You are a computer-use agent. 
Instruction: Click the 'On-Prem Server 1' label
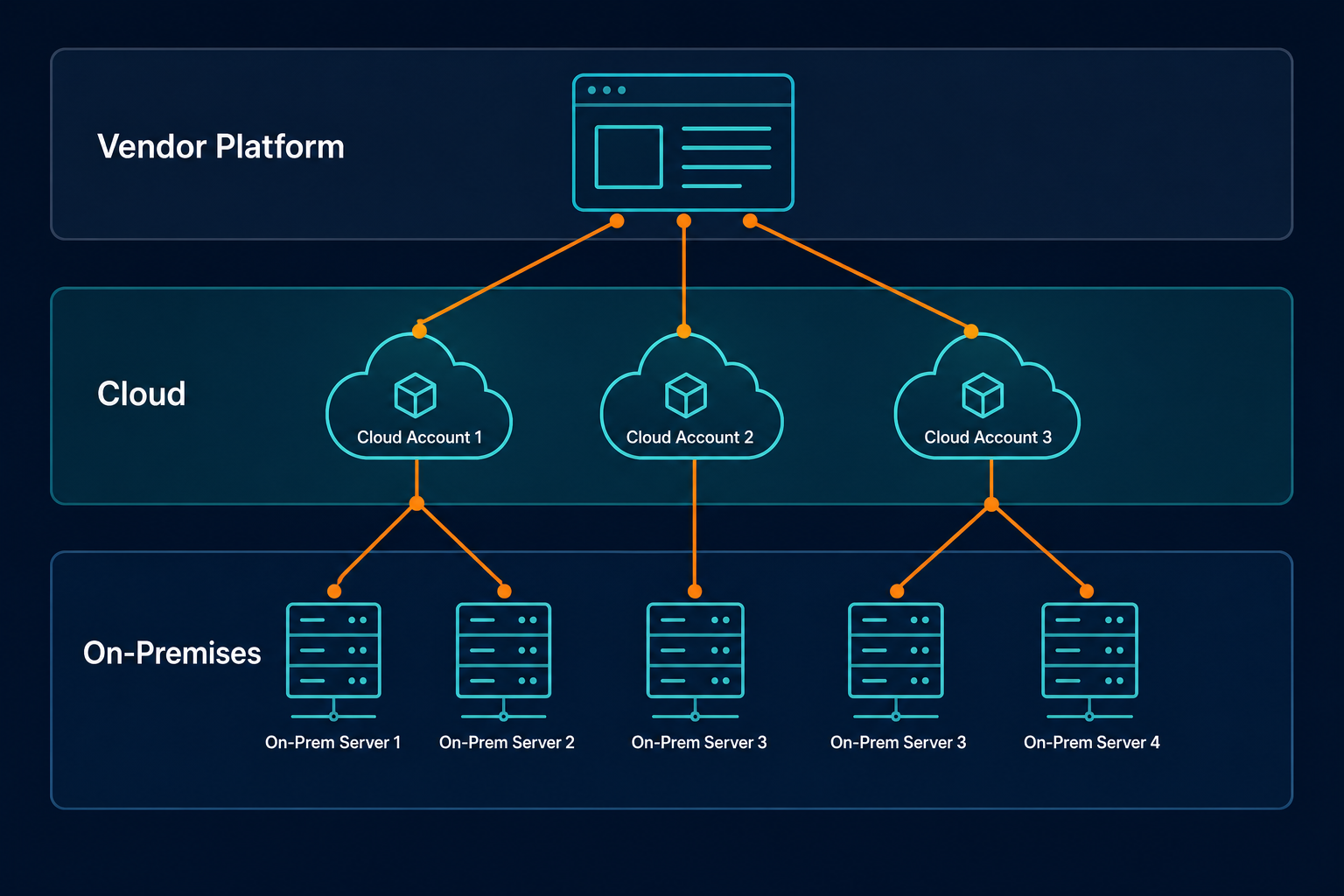(x=332, y=742)
